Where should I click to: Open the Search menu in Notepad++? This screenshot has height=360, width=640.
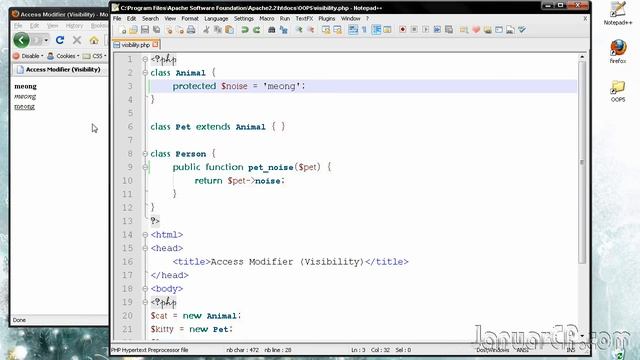(150, 18)
